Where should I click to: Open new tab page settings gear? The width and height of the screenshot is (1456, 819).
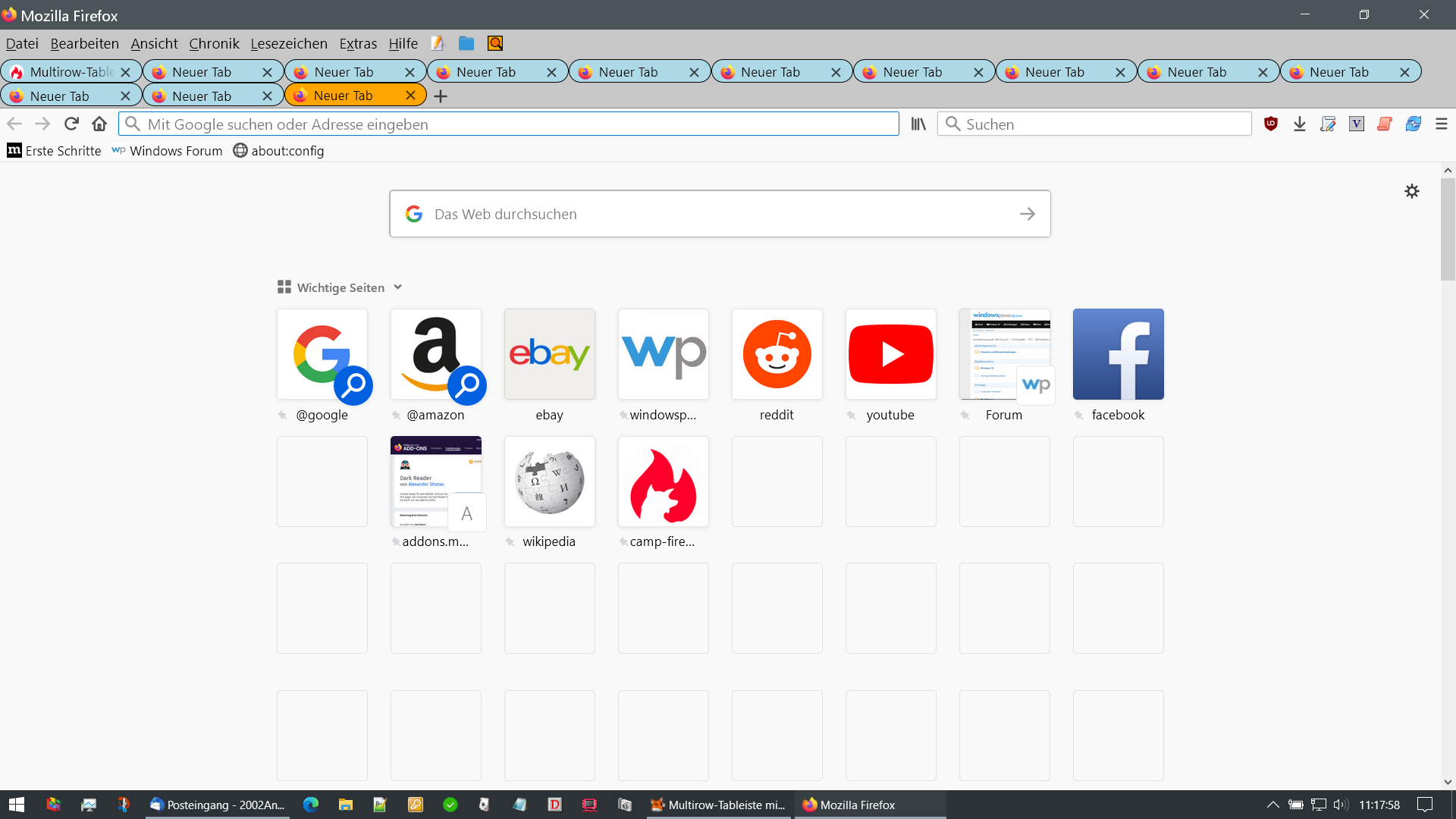pyautogui.click(x=1412, y=191)
